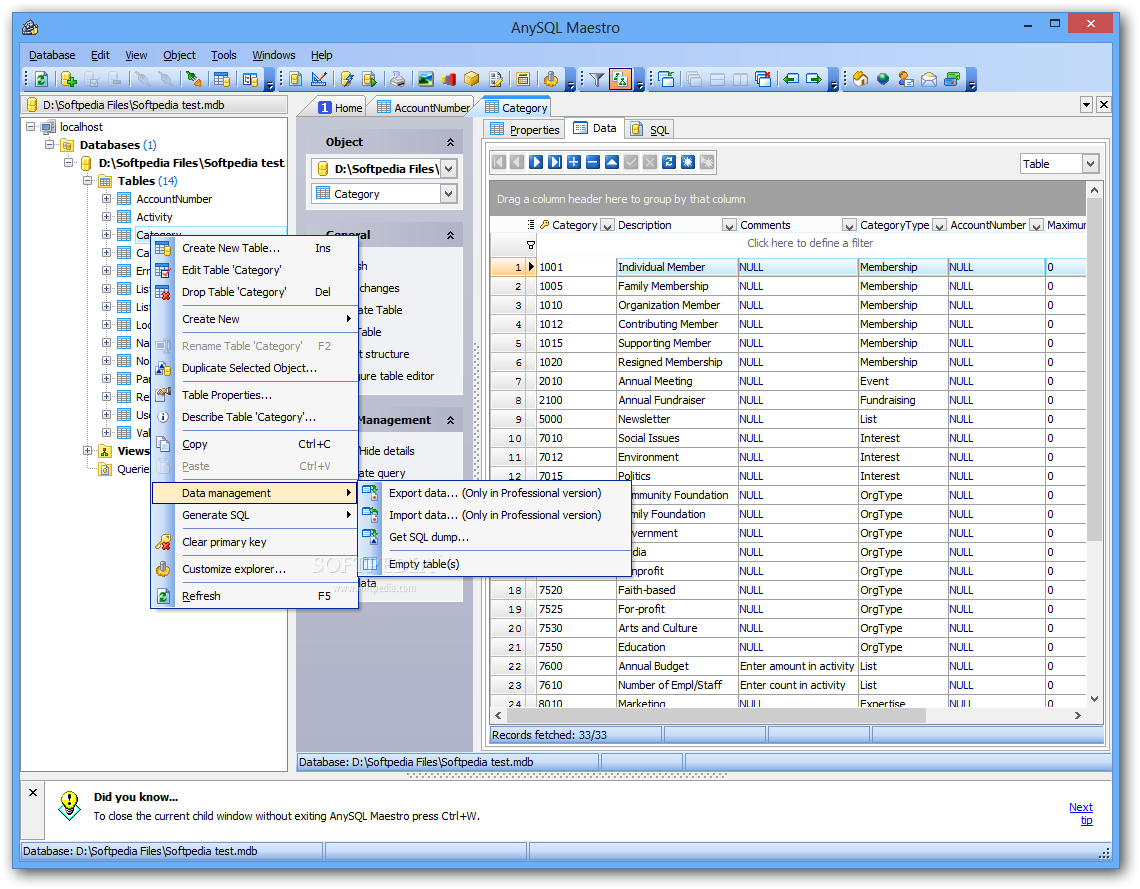Open Generate SQL submenu entry
1140x889 pixels.
pyautogui.click(x=254, y=515)
